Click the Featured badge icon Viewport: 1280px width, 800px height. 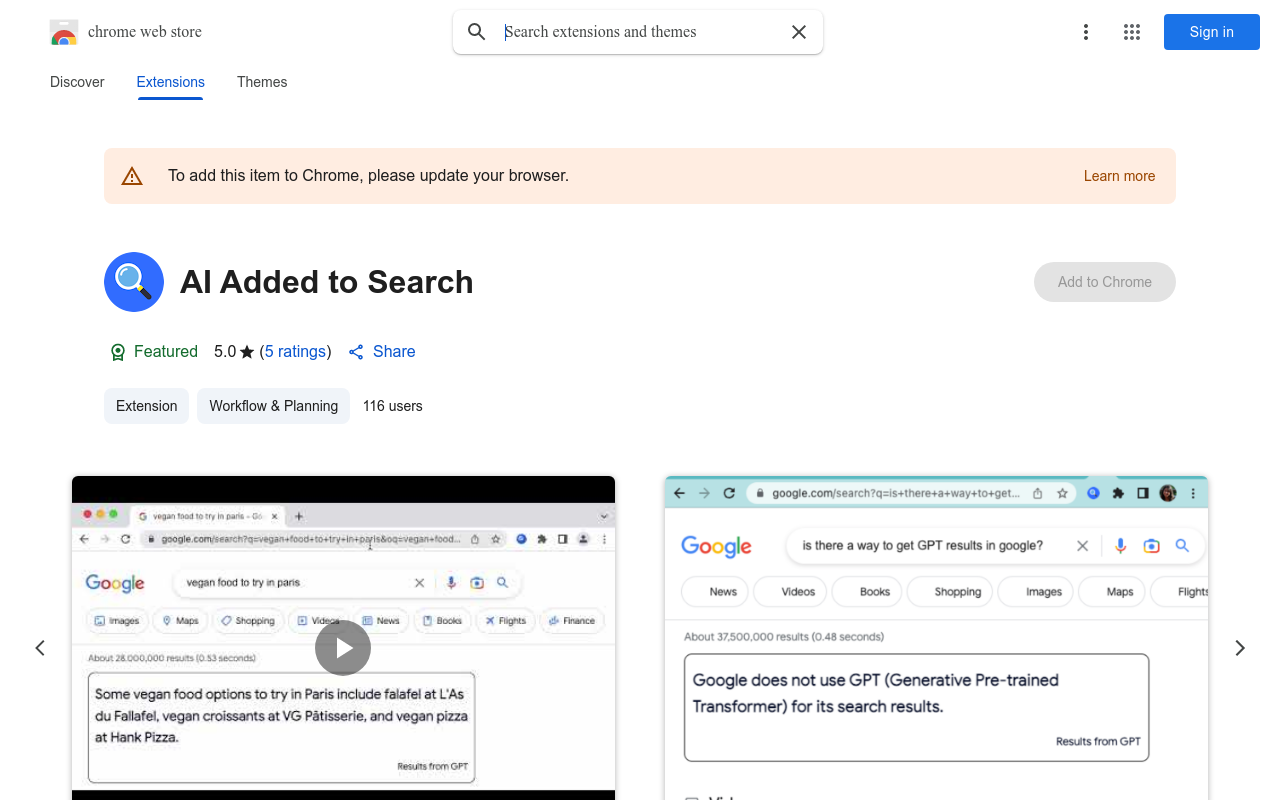(x=118, y=352)
